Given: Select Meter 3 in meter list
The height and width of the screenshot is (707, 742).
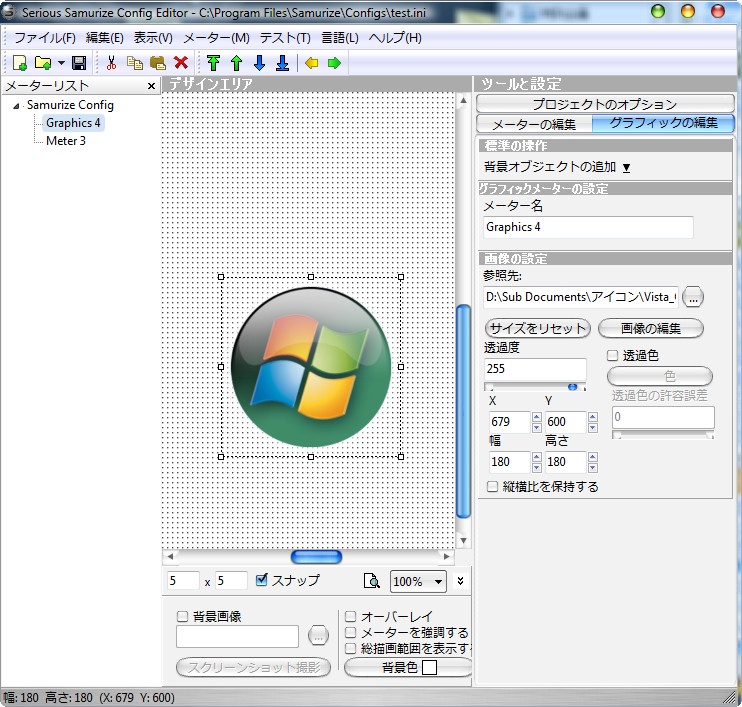Looking at the screenshot, I should pyautogui.click(x=66, y=141).
